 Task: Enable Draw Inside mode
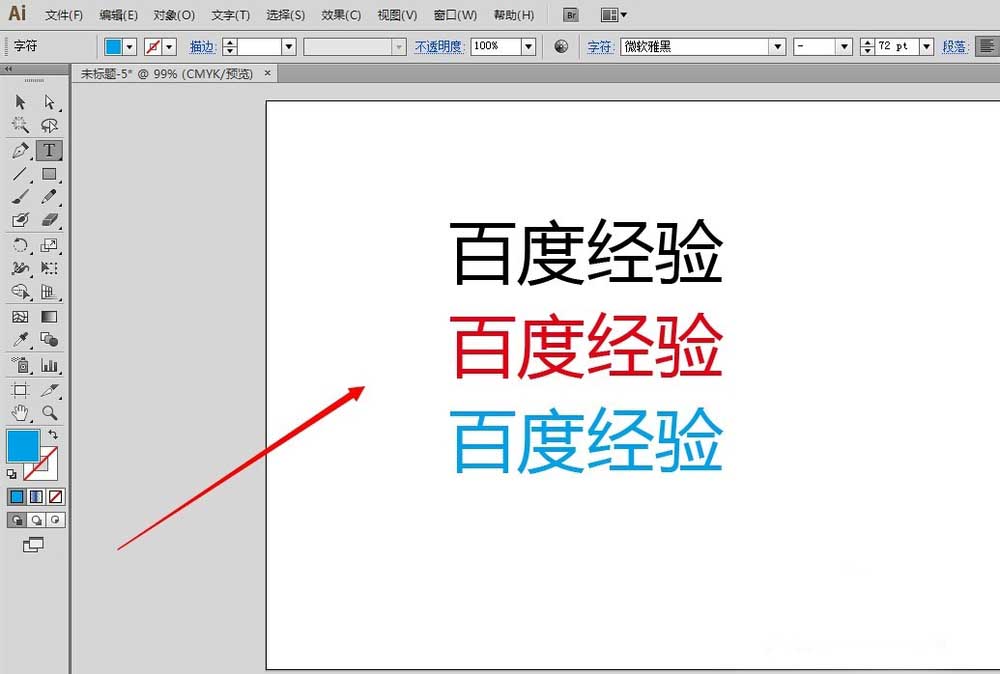pyautogui.click(x=55, y=520)
